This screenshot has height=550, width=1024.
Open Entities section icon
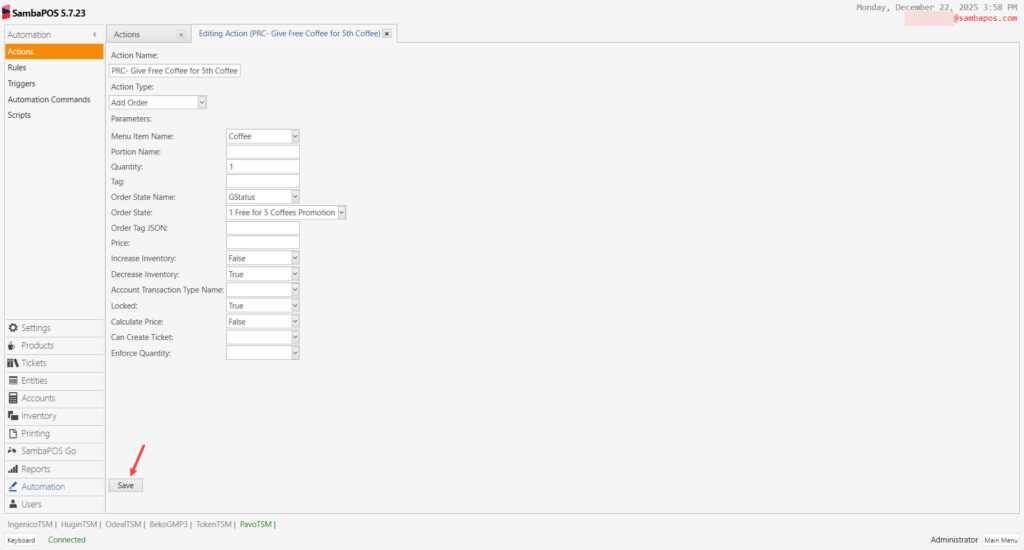tap(13, 381)
